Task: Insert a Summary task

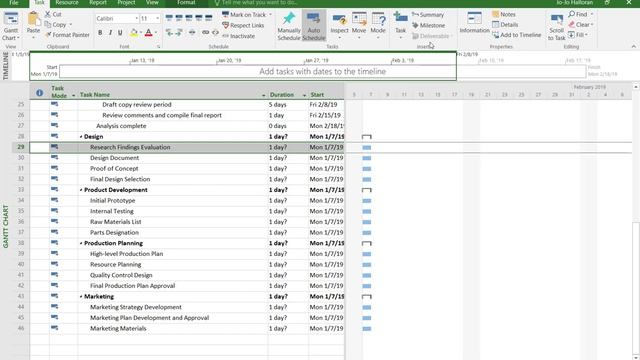Action: coord(428,15)
